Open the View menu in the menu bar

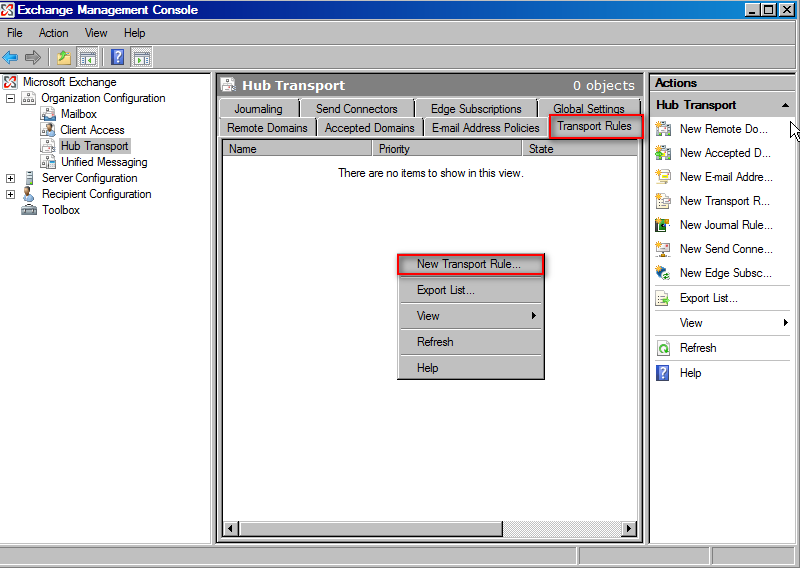coord(96,33)
